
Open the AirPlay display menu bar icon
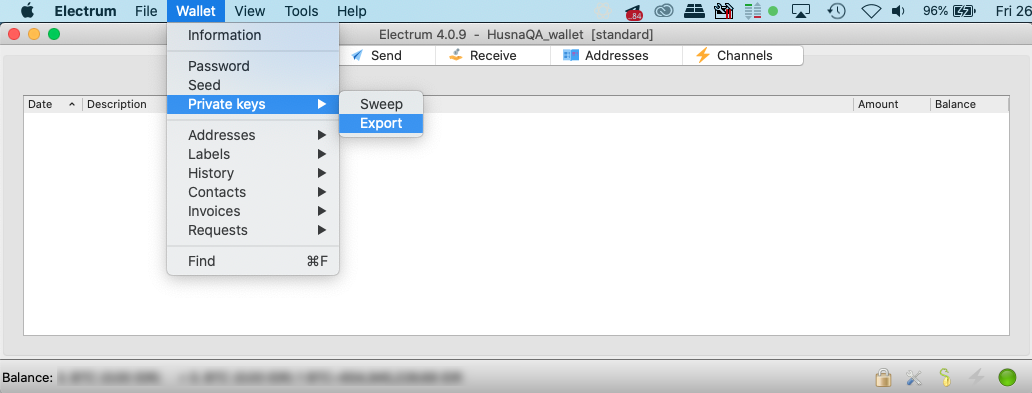coord(801,11)
